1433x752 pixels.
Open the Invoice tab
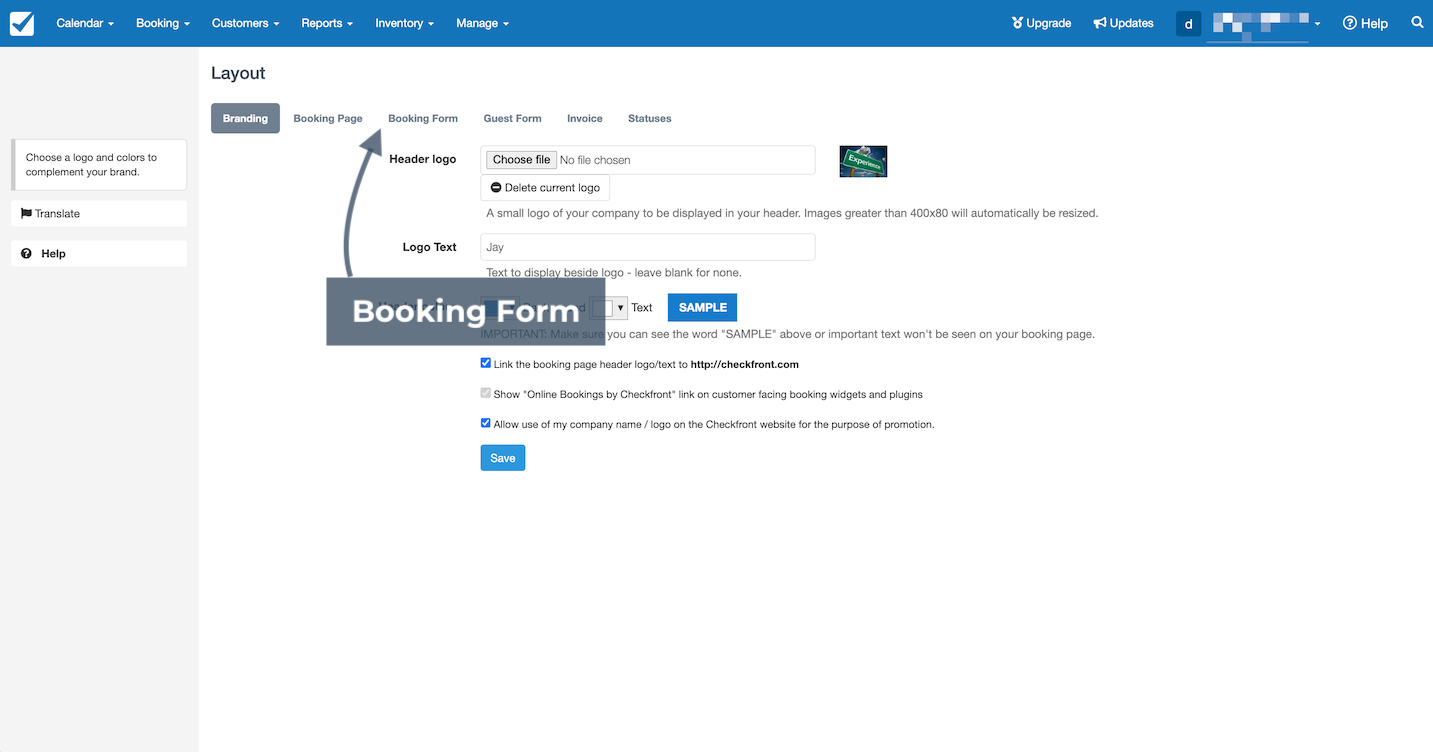point(585,118)
